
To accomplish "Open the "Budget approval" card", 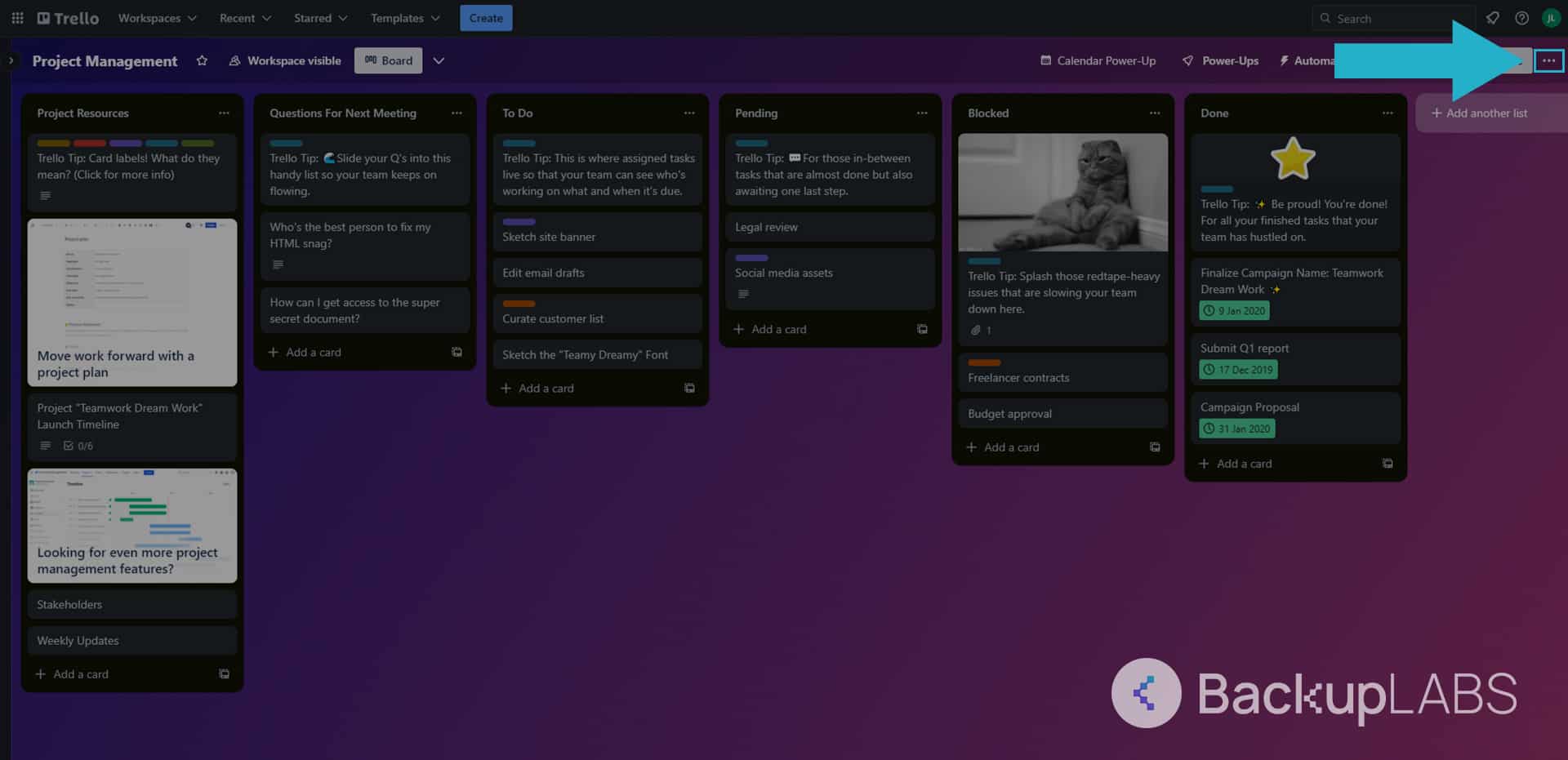I will tap(1062, 414).
